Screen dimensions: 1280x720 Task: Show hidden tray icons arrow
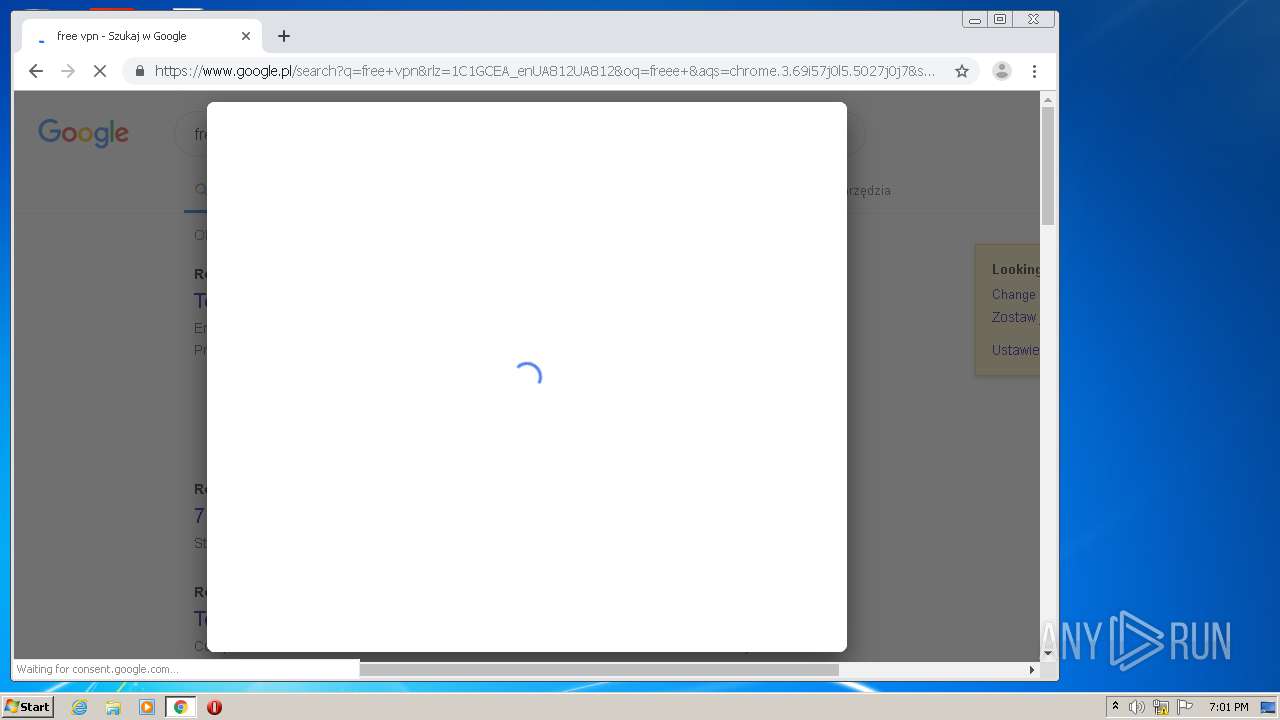click(x=1115, y=707)
